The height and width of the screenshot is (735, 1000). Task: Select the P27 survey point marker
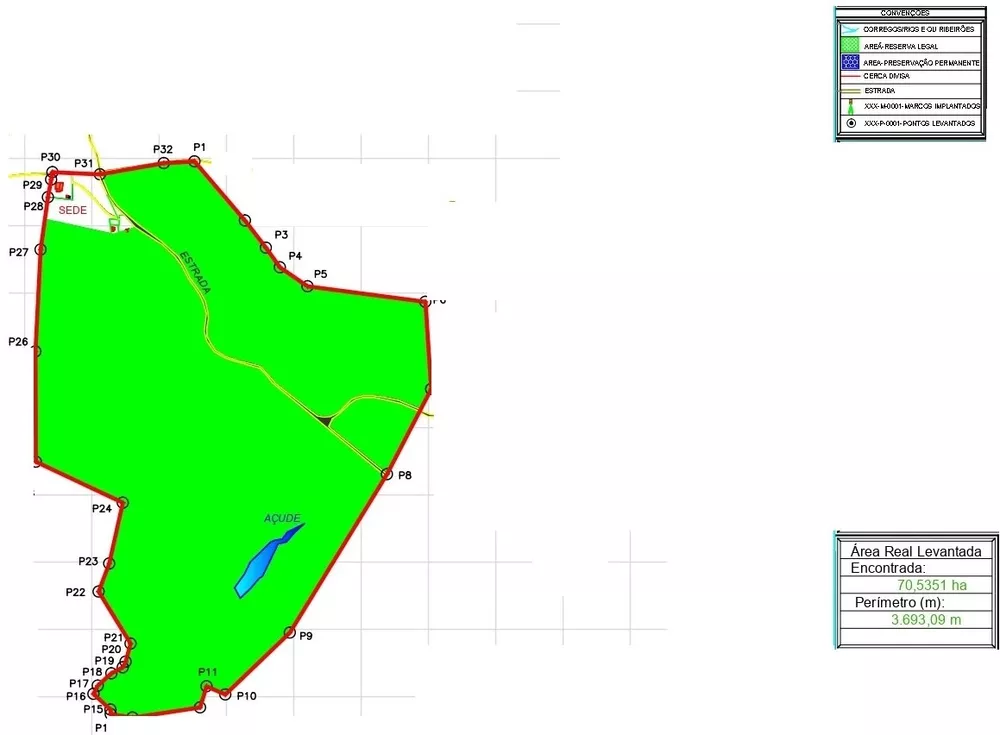[41, 249]
